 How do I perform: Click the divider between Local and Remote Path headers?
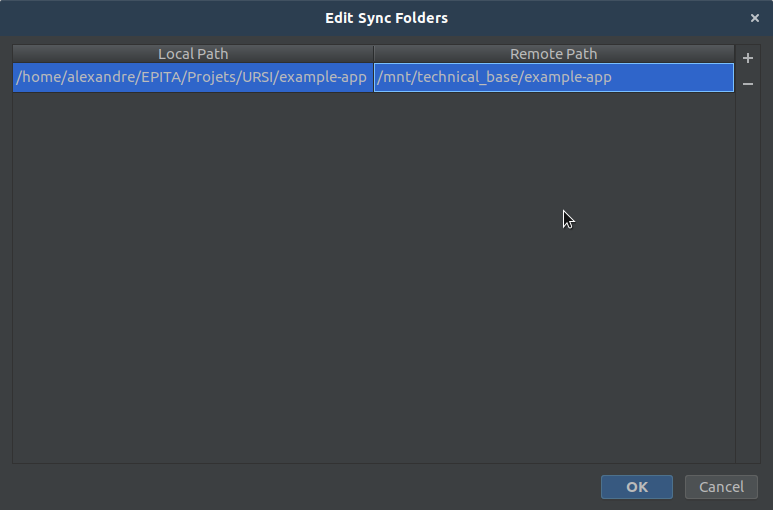click(x=374, y=54)
